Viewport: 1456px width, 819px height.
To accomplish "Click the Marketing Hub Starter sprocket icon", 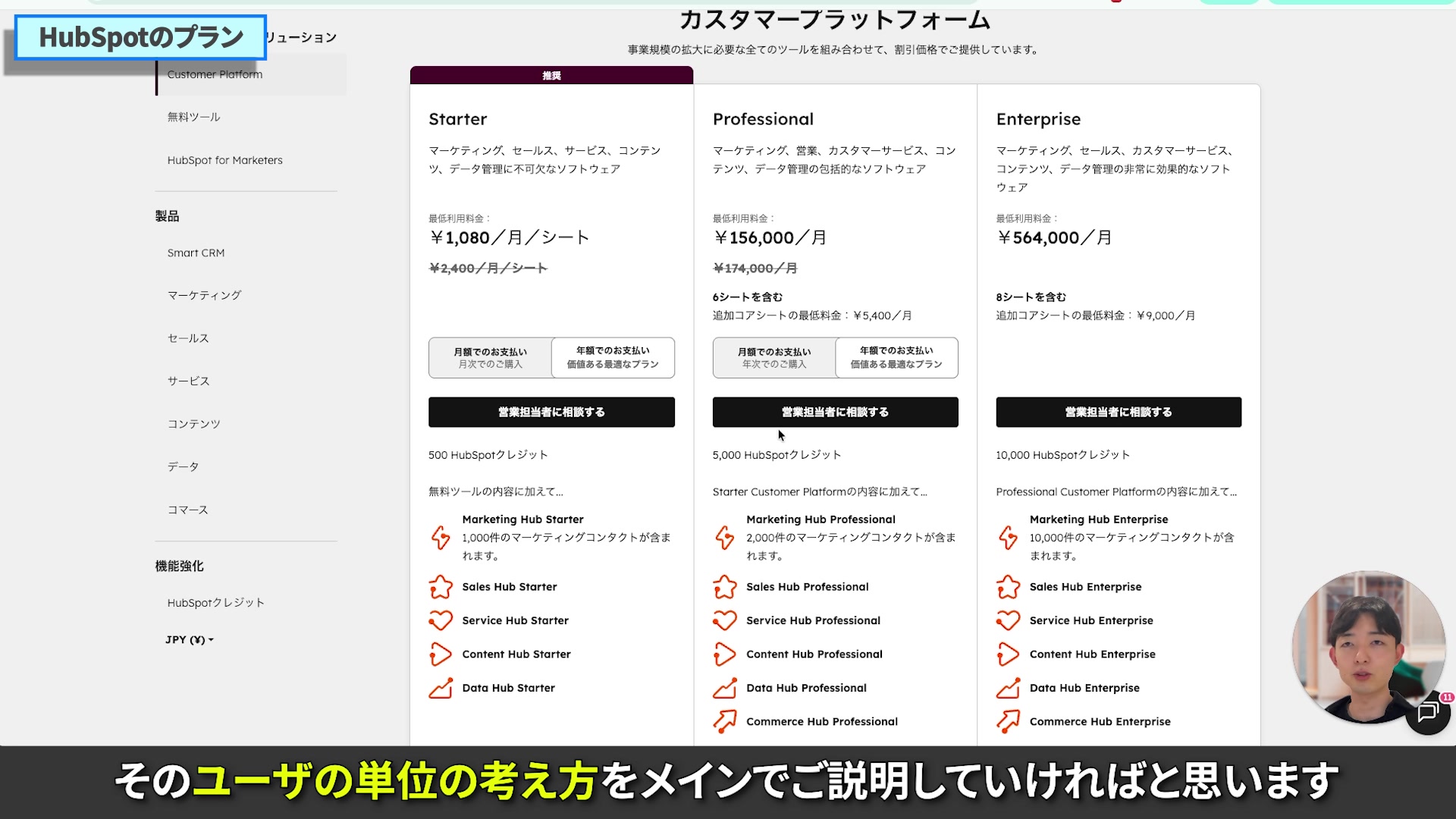I will 441,537.
